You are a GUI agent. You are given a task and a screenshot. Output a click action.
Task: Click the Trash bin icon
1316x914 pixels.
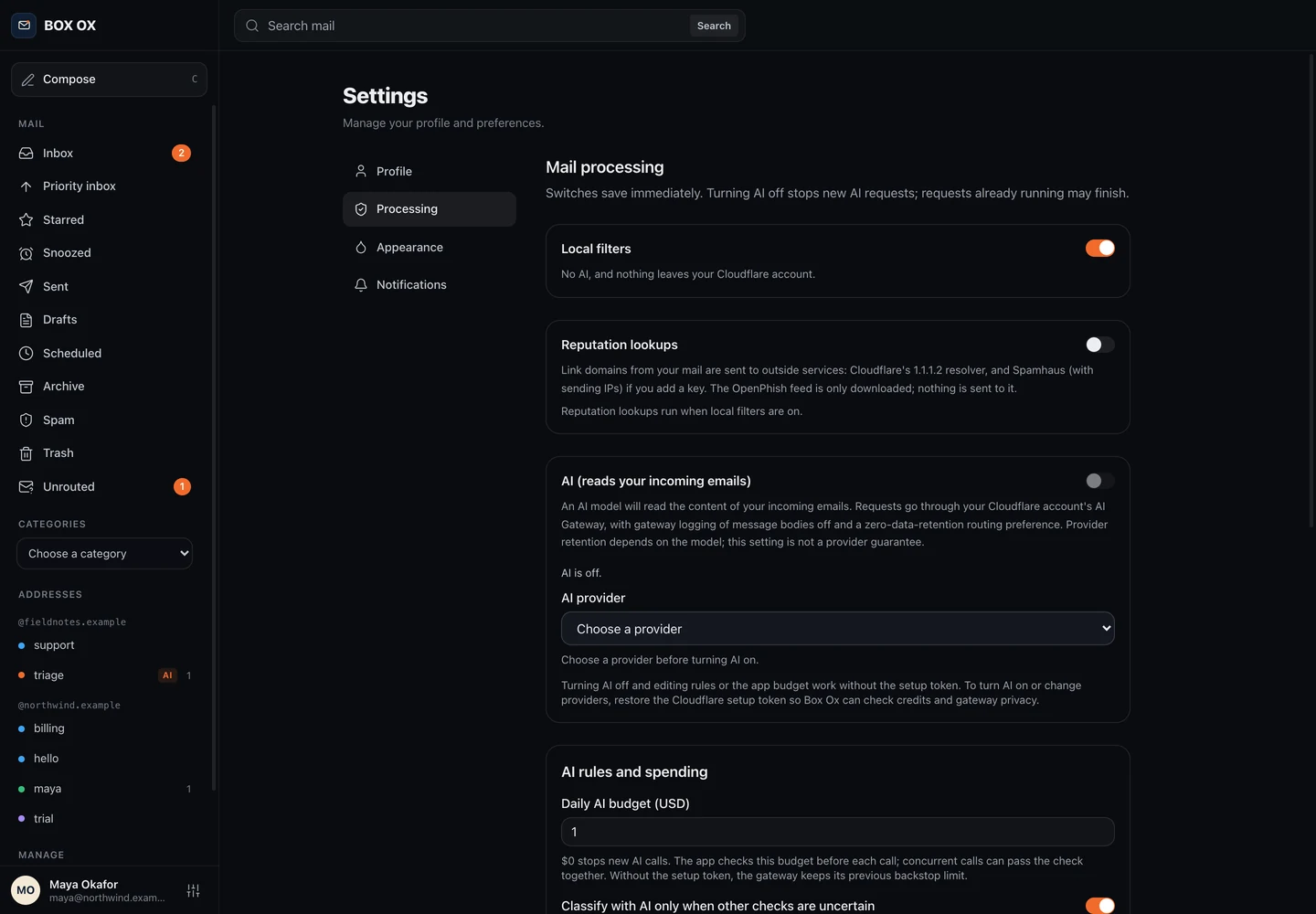(x=26, y=453)
